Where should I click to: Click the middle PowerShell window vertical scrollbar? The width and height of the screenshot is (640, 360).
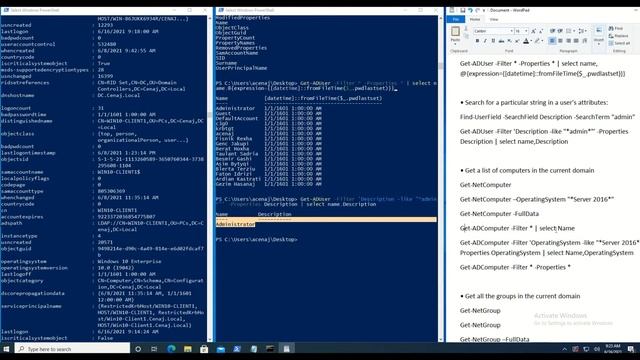(440, 178)
